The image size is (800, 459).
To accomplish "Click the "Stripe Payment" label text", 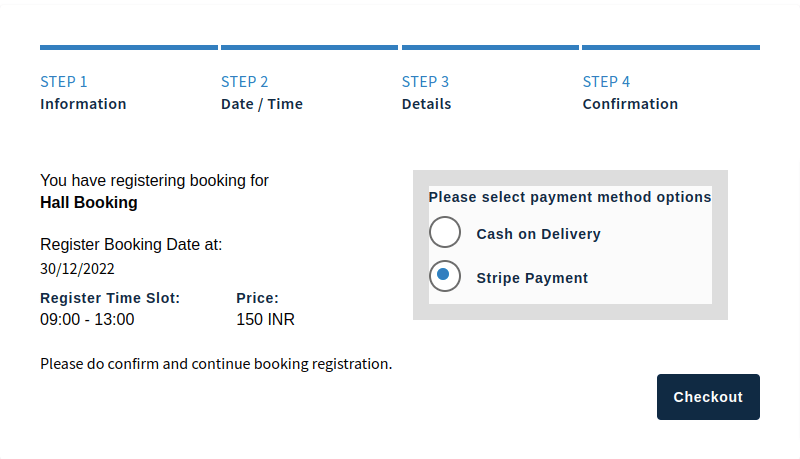I will pyautogui.click(x=532, y=278).
